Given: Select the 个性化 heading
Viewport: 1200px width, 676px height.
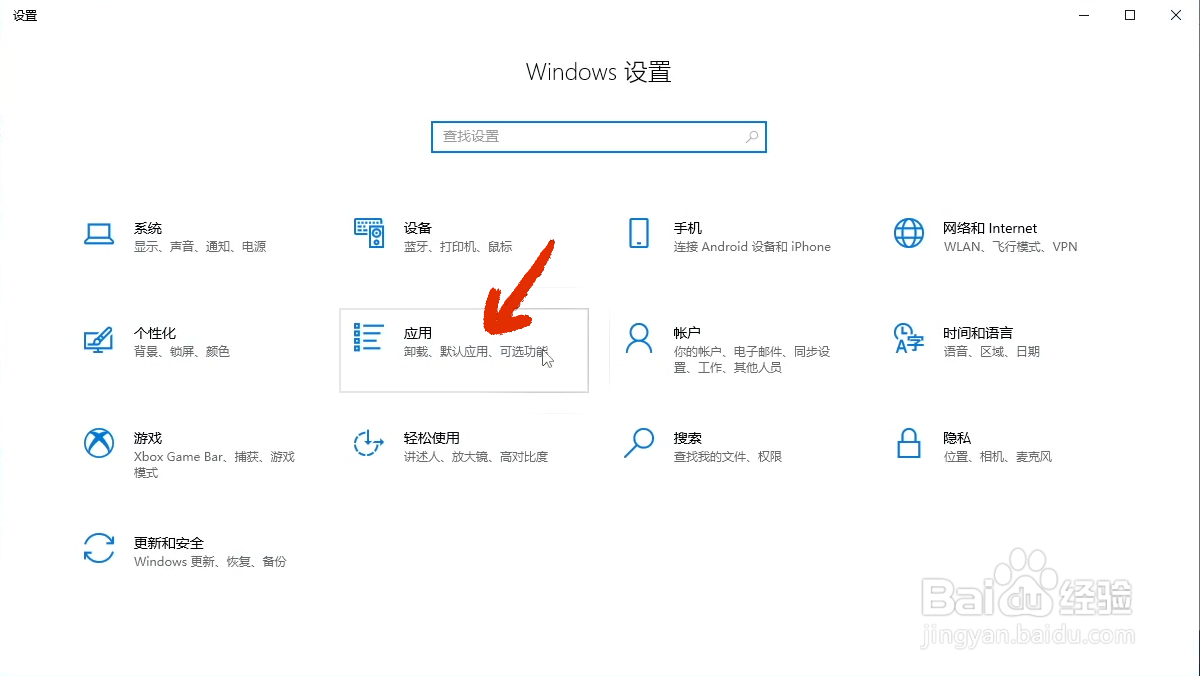Looking at the screenshot, I should pos(155,333).
